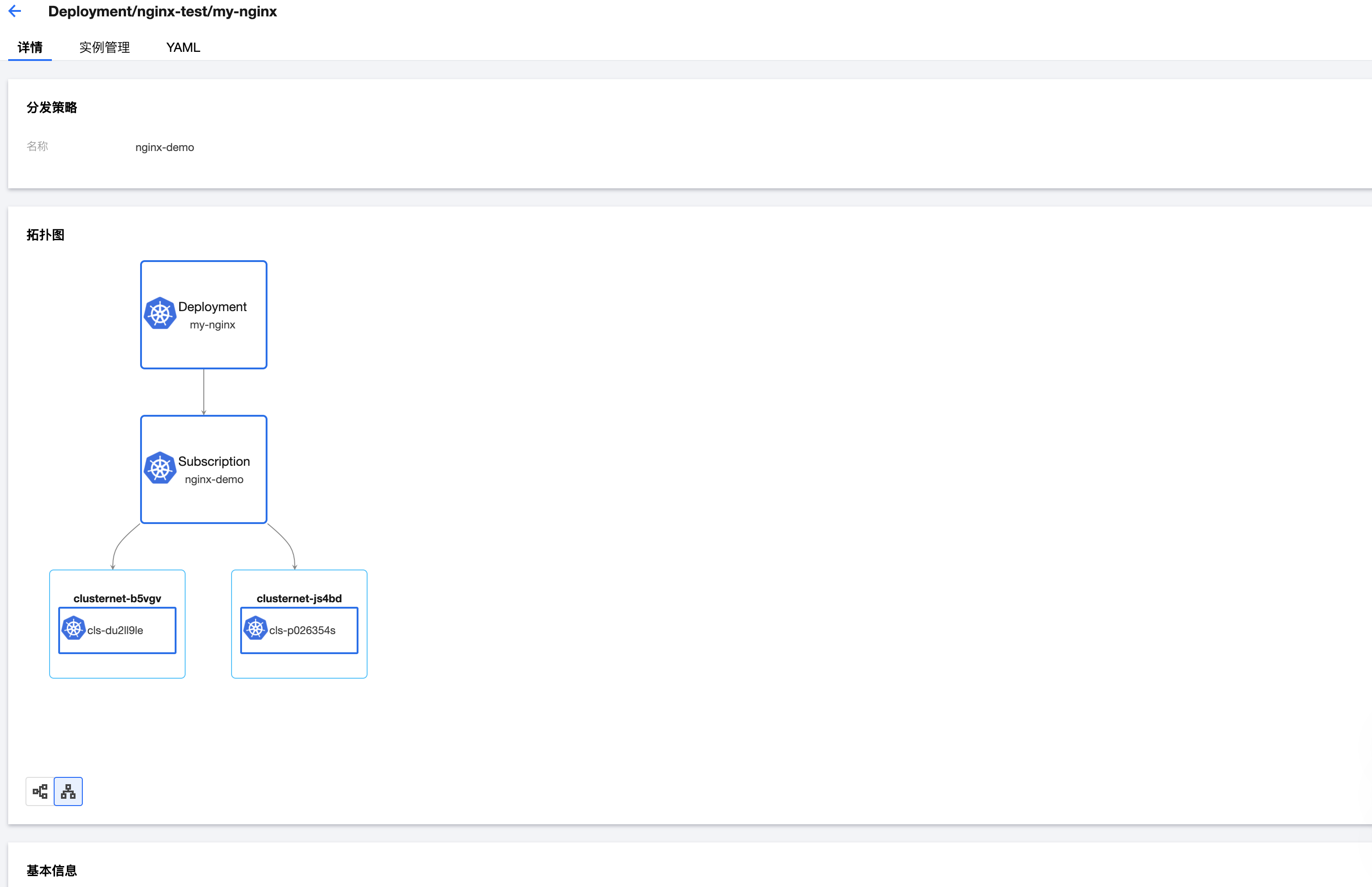Select the 详情 tab
The width and height of the screenshot is (1372, 887).
pyautogui.click(x=30, y=47)
